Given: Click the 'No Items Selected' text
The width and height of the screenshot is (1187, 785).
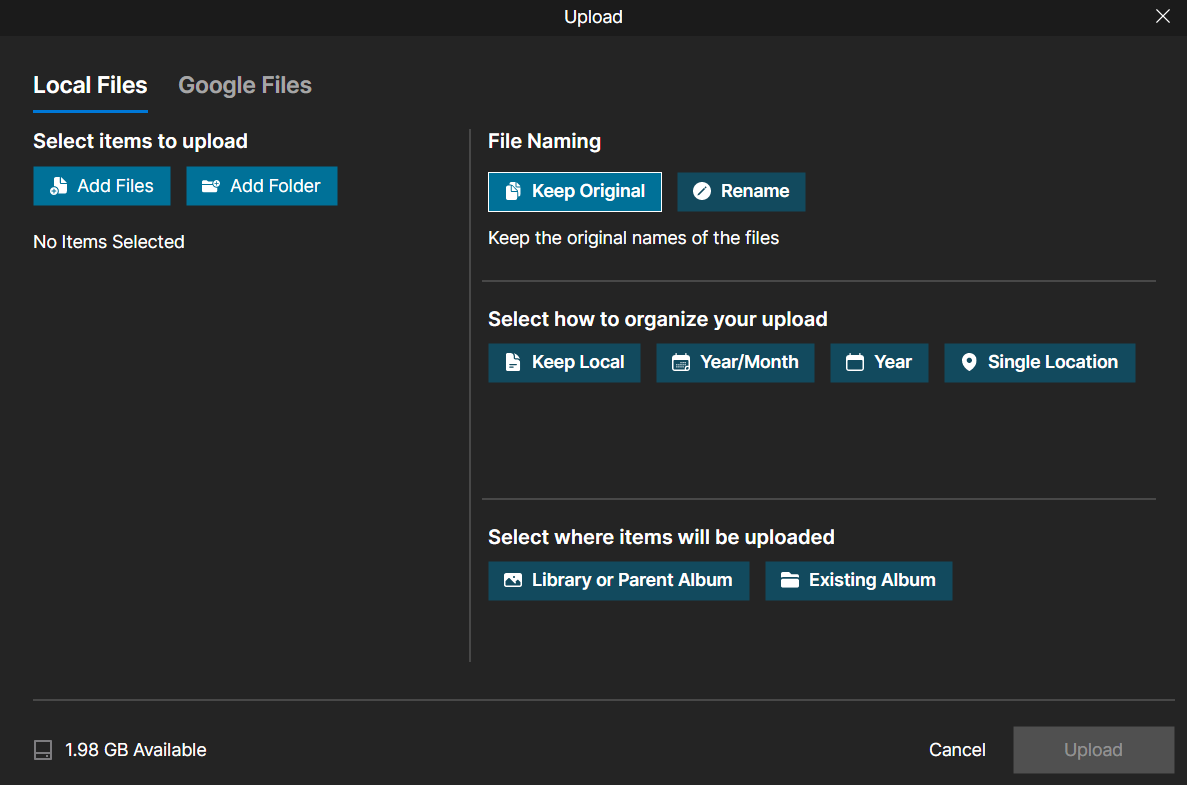Looking at the screenshot, I should [109, 242].
